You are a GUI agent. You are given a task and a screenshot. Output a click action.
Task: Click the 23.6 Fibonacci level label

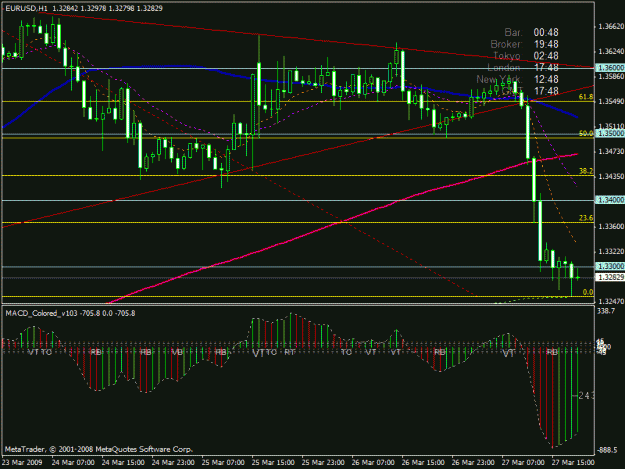586,218
